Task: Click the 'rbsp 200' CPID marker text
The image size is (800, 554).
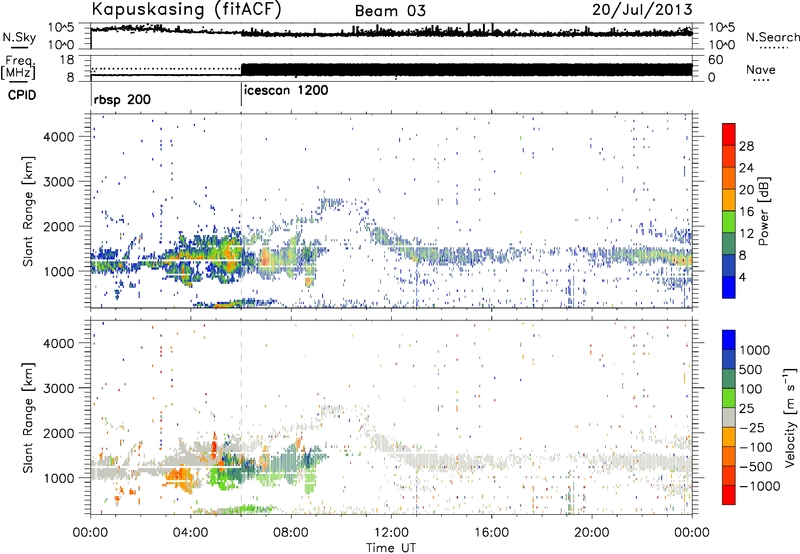Action: point(122,99)
